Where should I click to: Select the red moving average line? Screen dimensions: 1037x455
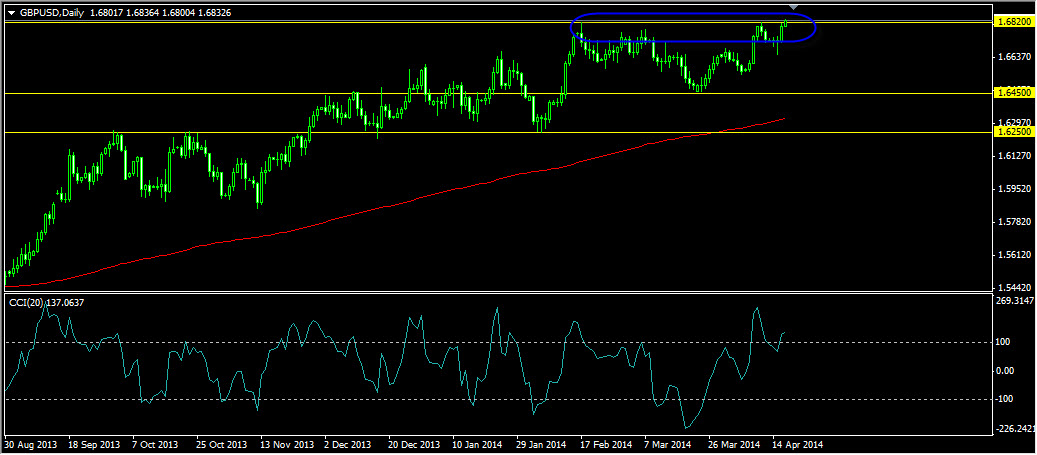click(x=397, y=204)
